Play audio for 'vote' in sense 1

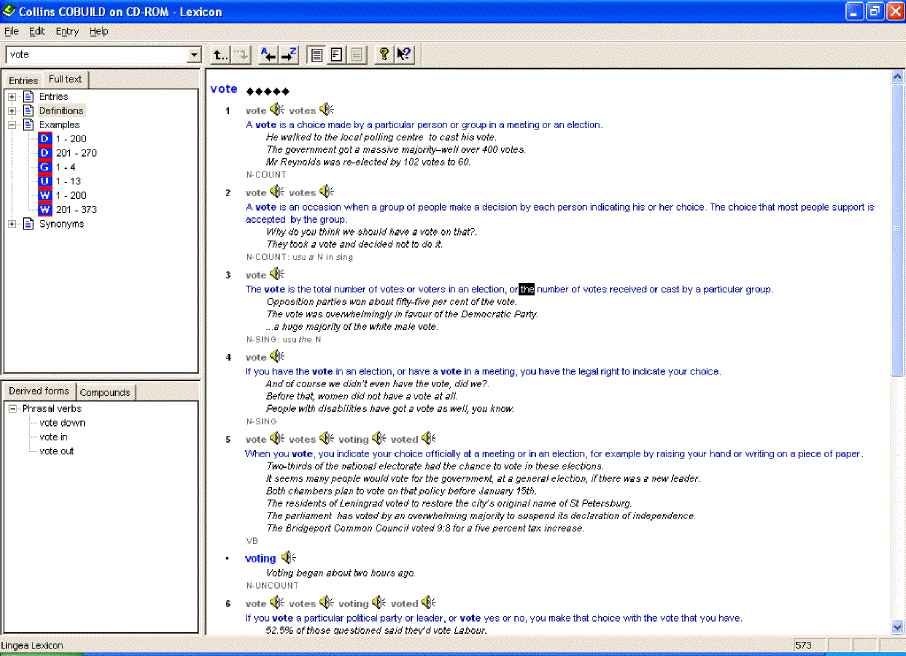[277, 109]
